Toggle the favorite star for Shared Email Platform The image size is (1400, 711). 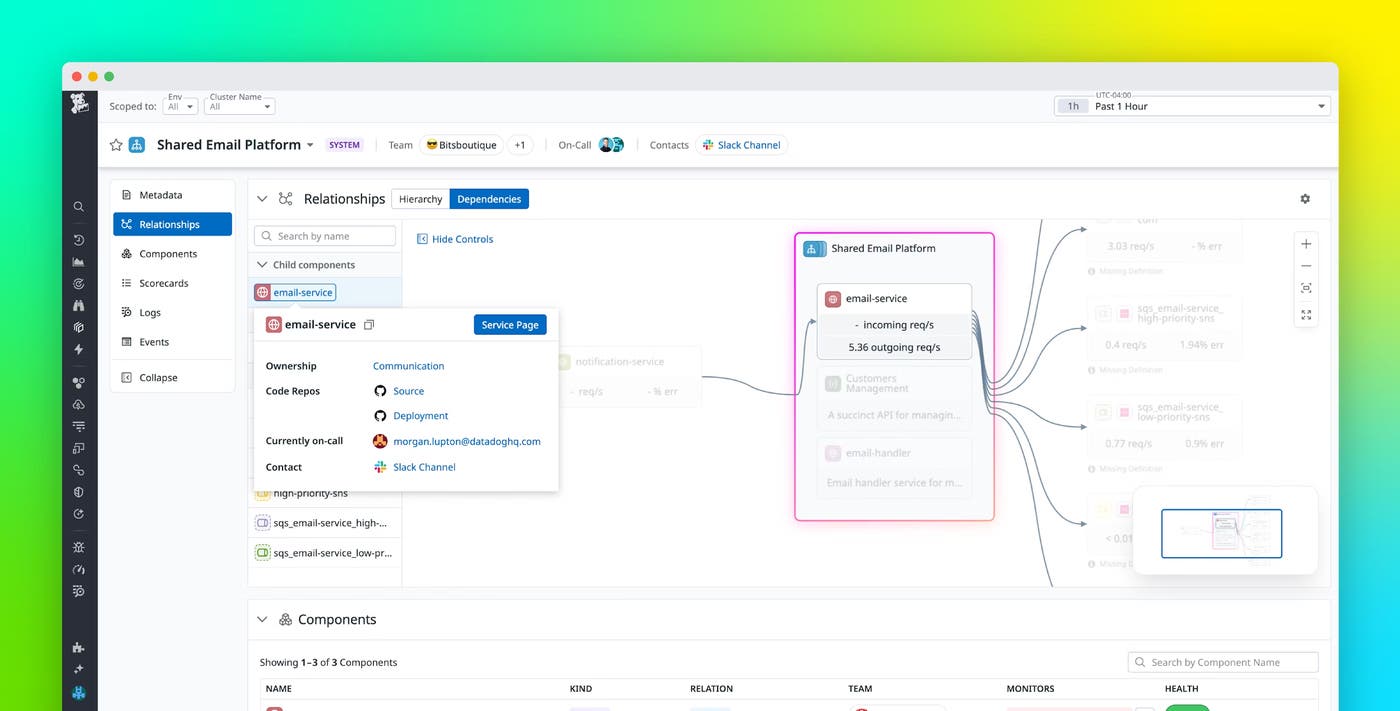(x=116, y=144)
